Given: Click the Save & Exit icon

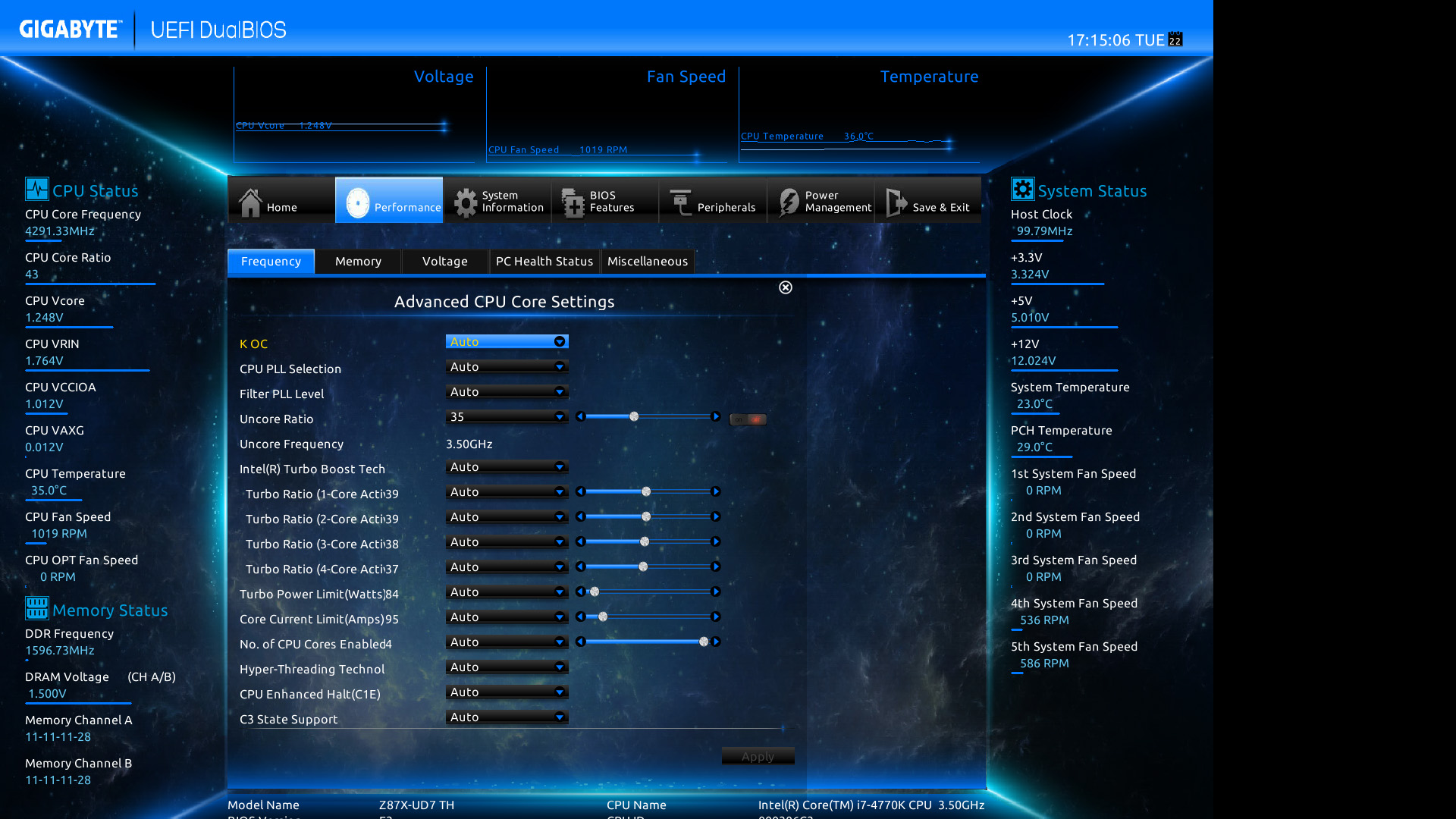Looking at the screenshot, I should (x=895, y=200).
